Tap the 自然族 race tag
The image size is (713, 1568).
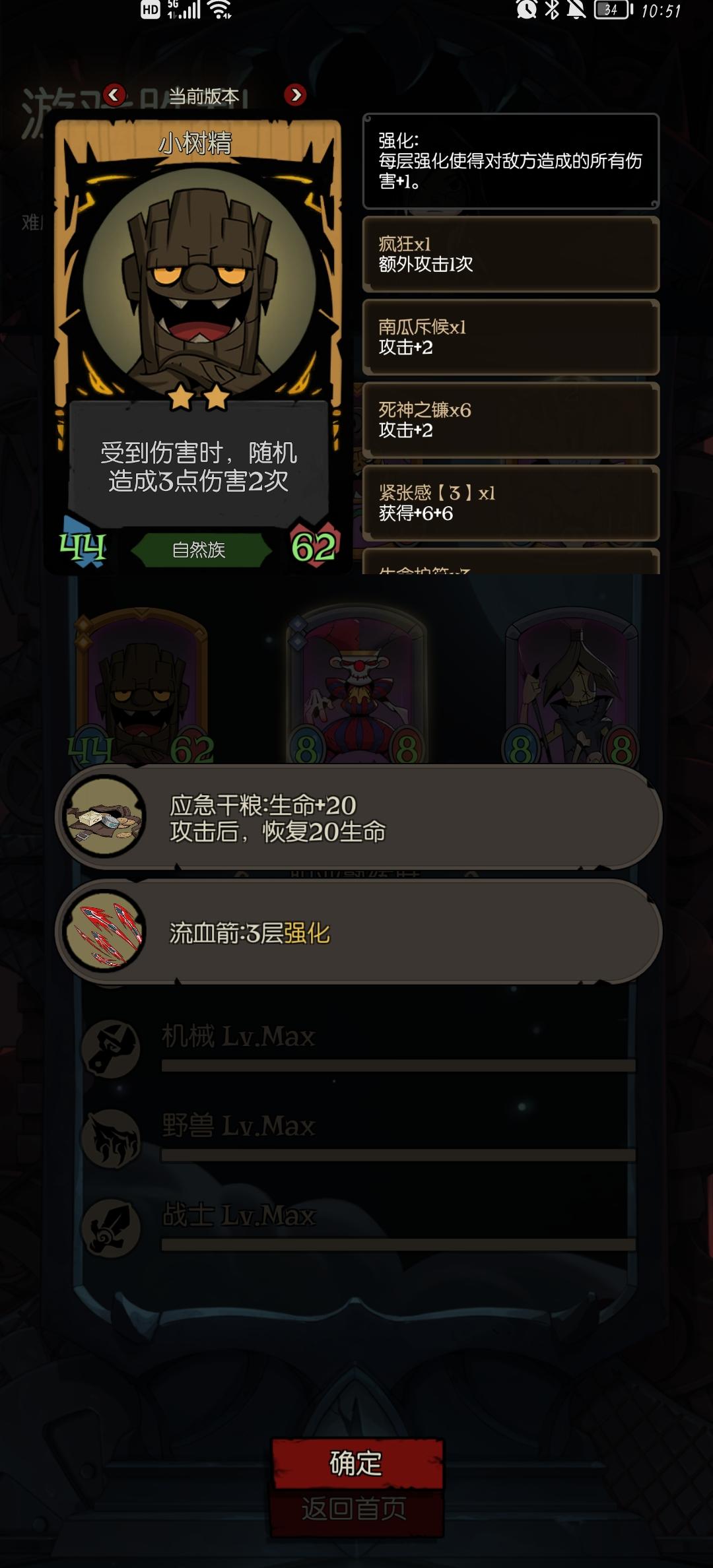pyautogui.click(x=199, y=550)
